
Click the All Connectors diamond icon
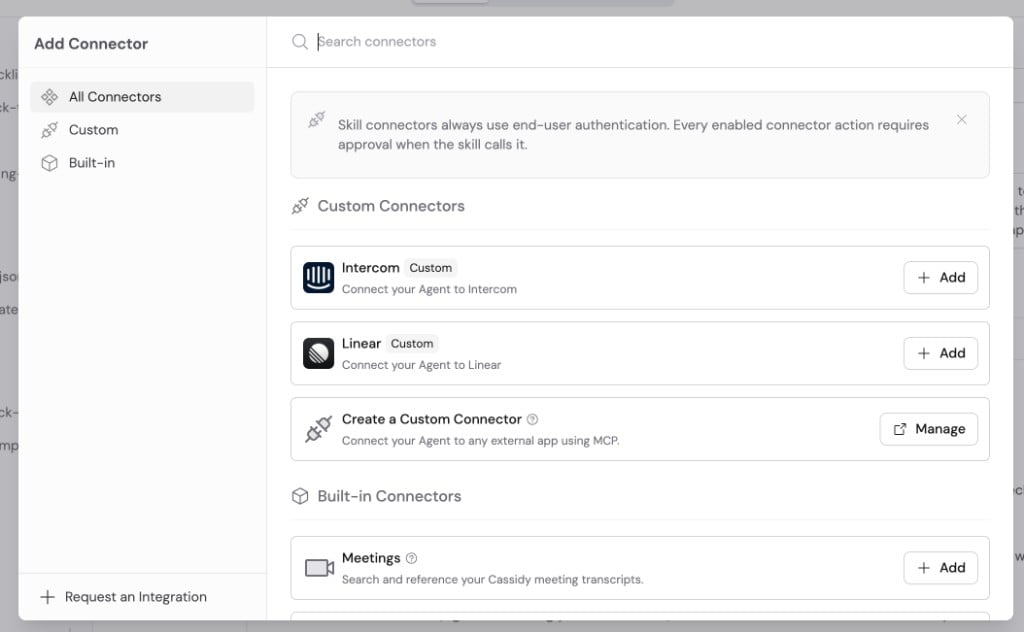tap(50, 97)
